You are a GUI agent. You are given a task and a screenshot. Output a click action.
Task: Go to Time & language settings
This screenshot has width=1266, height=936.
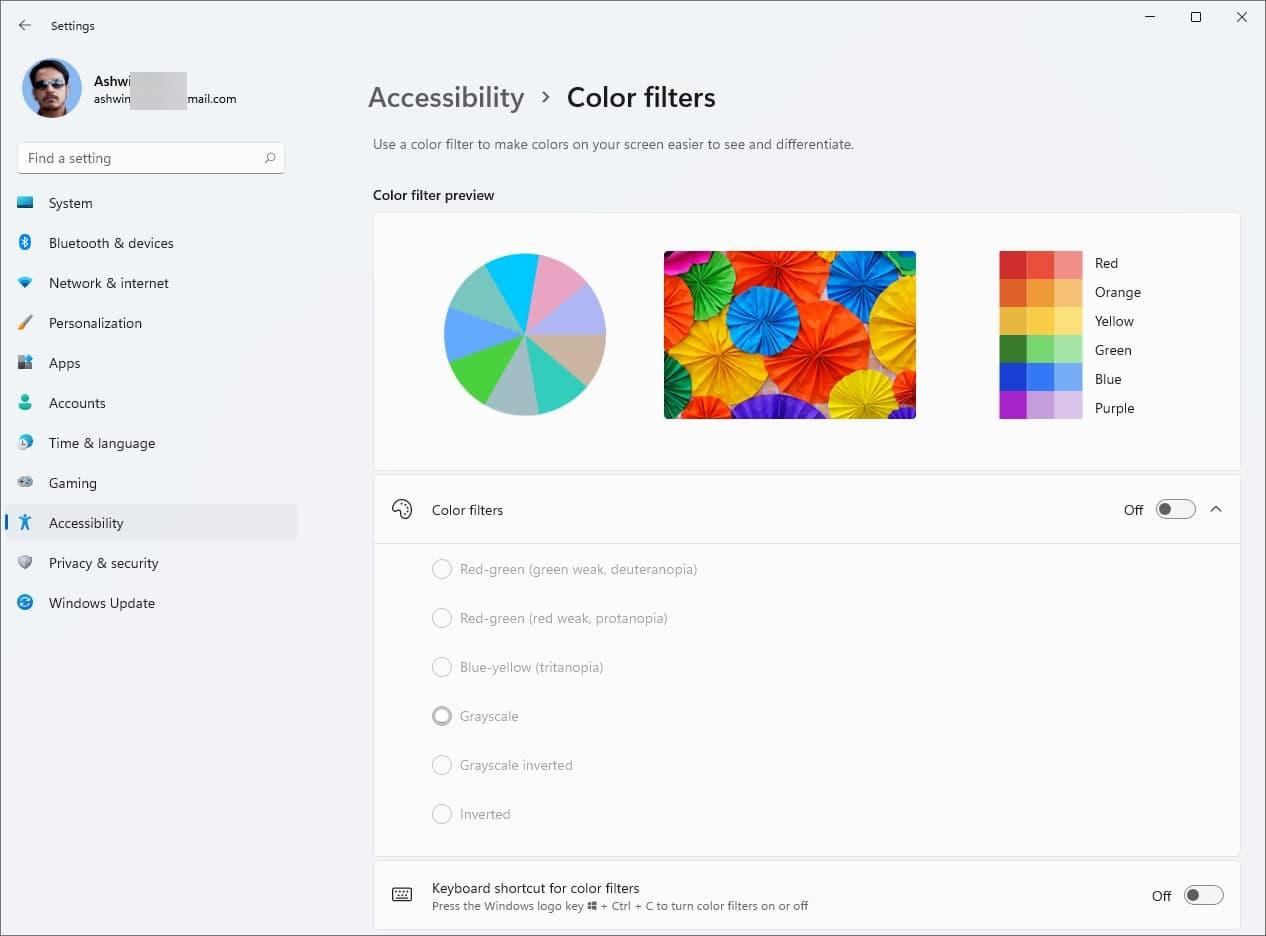(101, 443)
